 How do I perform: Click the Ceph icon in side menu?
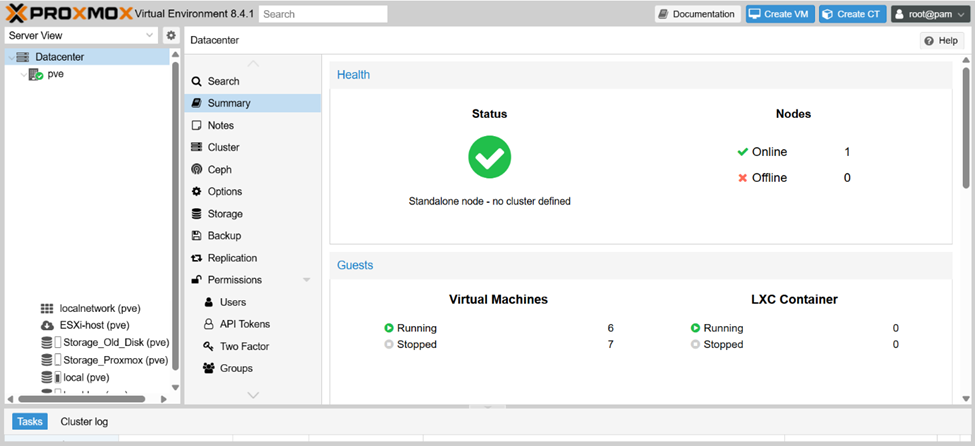coord(197,170)
